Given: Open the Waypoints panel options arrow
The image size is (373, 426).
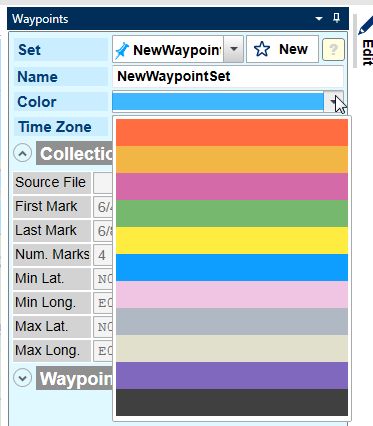Looking at the screenshot, I should click(319, 19).
